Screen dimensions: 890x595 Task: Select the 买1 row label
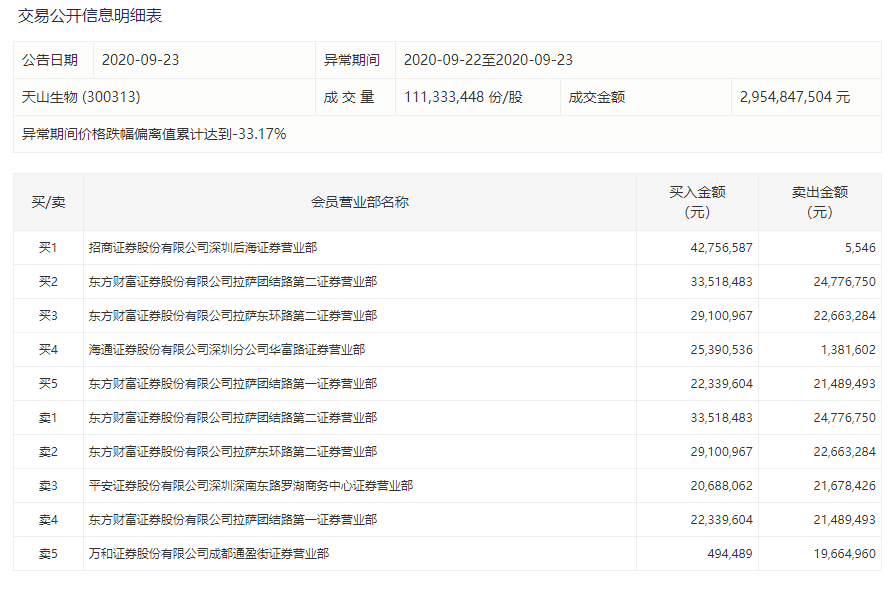pos(48,247)
